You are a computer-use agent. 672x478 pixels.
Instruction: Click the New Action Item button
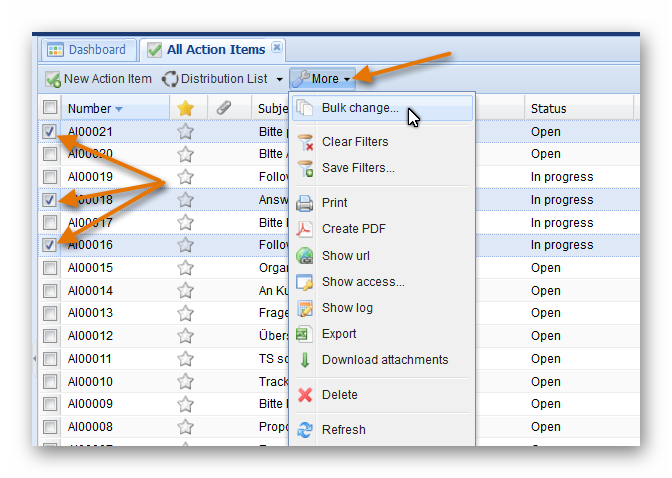point(98,78)
